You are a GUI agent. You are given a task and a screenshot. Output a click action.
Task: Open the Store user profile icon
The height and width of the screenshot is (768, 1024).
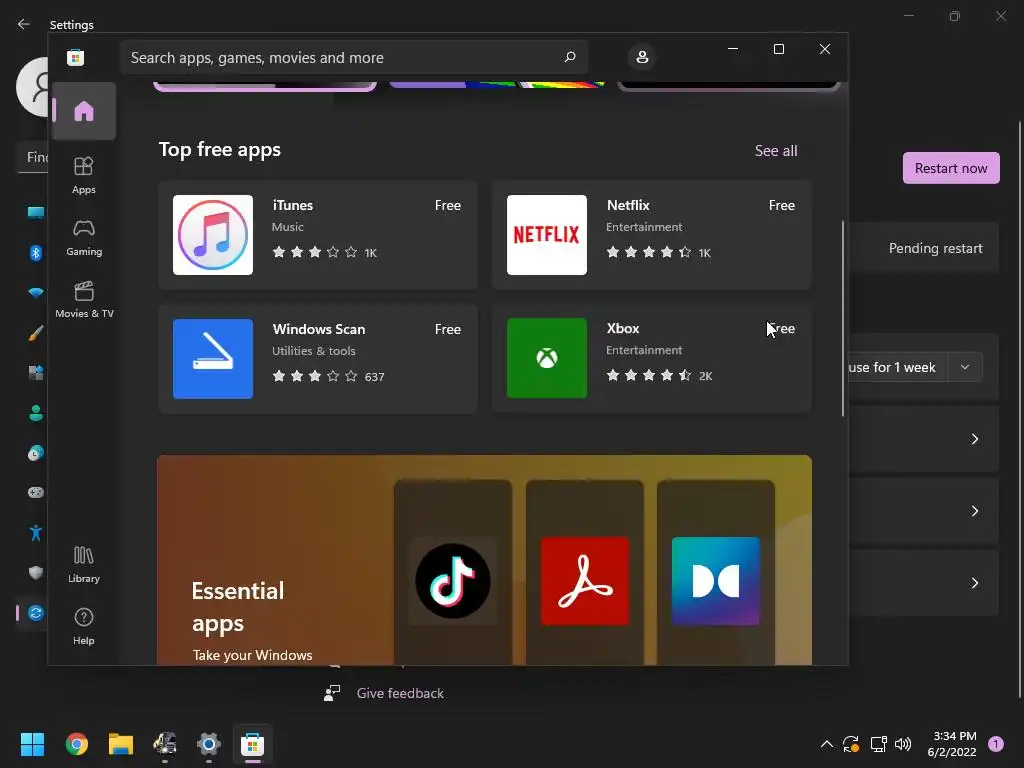pyautogui.click(x=642, y=57)
